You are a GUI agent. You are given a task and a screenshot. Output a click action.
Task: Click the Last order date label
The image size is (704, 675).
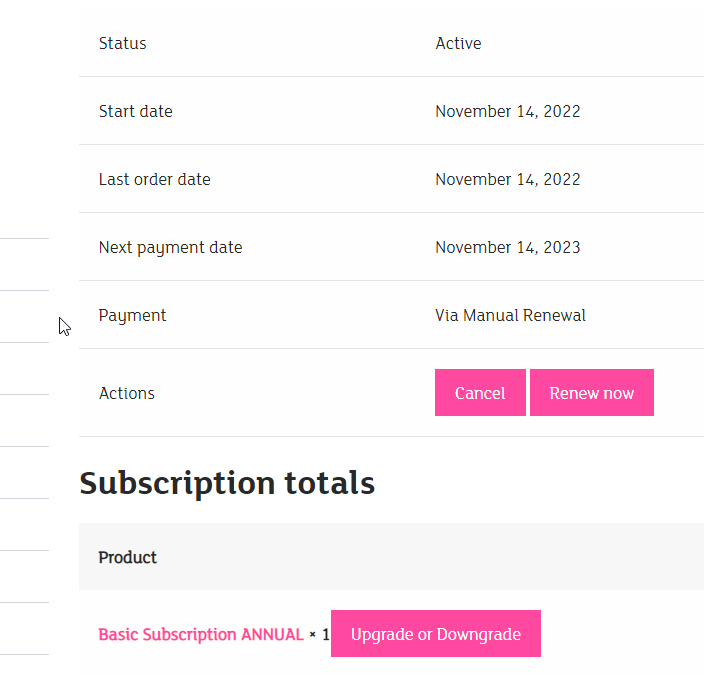point(154,179)
